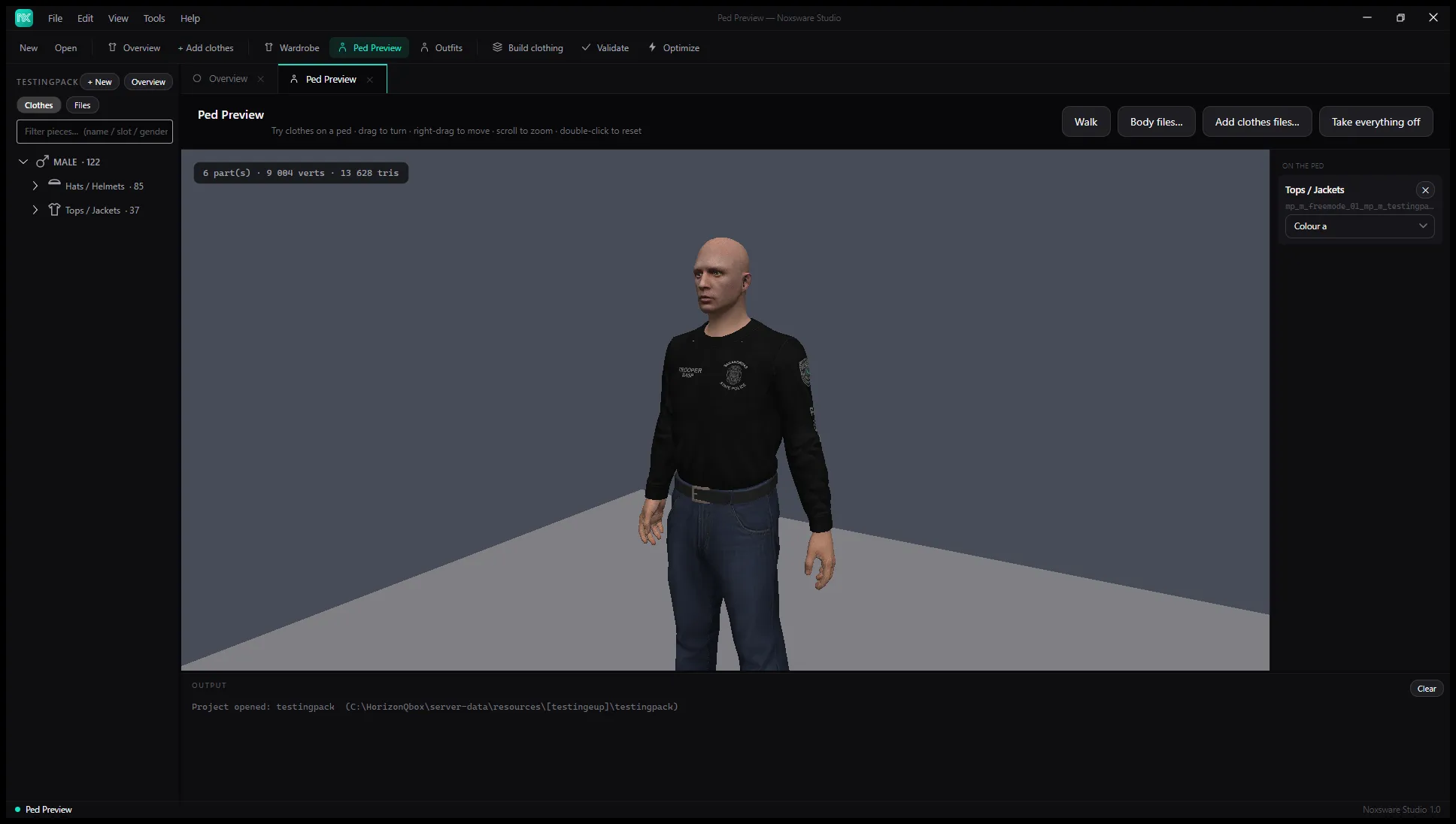Screen dimensions: 1456x824
Task: Open the Tools menu
Action: 154,18
